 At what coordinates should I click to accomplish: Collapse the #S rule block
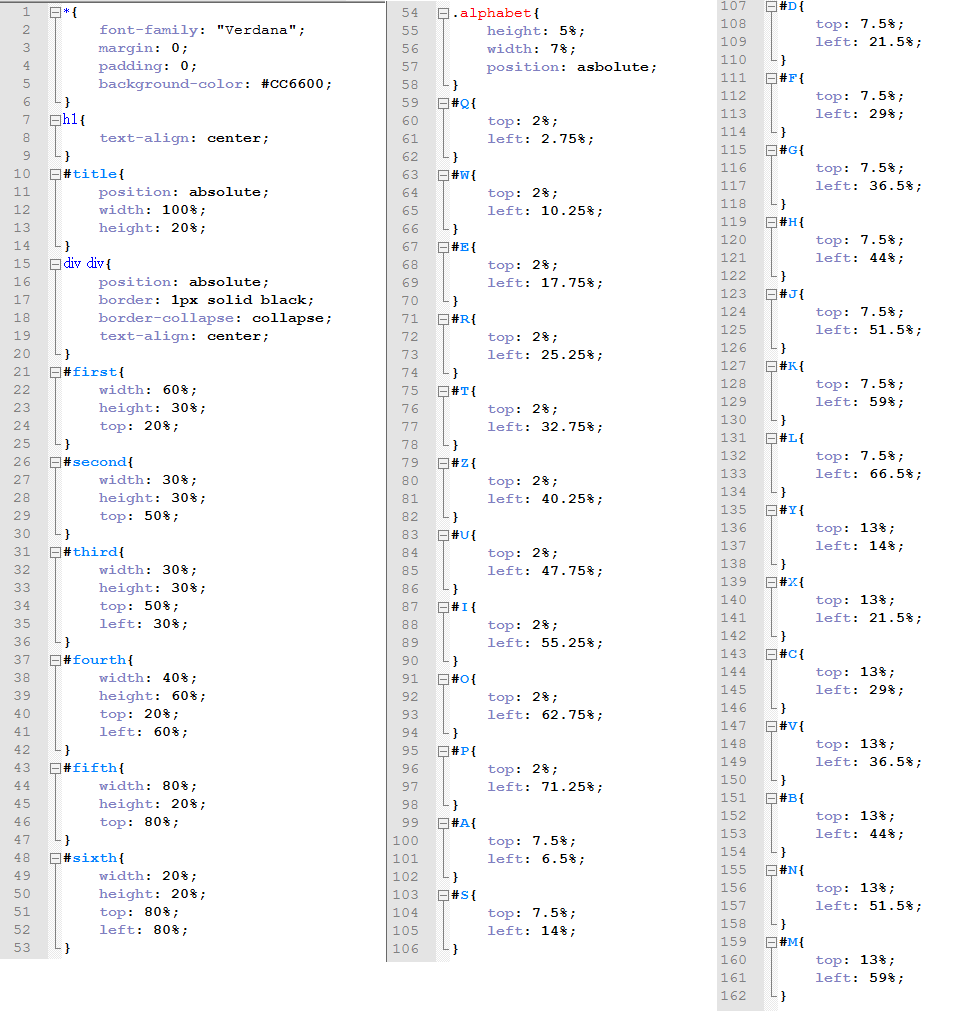[x=443, y=895]
